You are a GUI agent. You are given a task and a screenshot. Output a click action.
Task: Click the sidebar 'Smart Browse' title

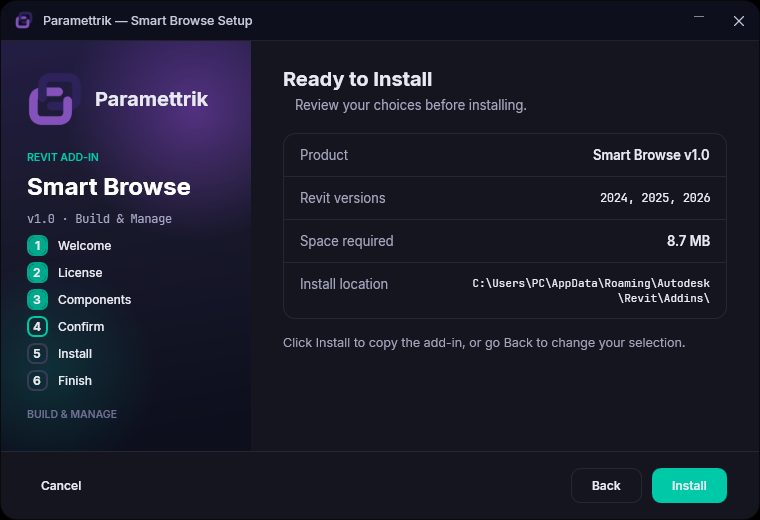(x=109, y=187)
